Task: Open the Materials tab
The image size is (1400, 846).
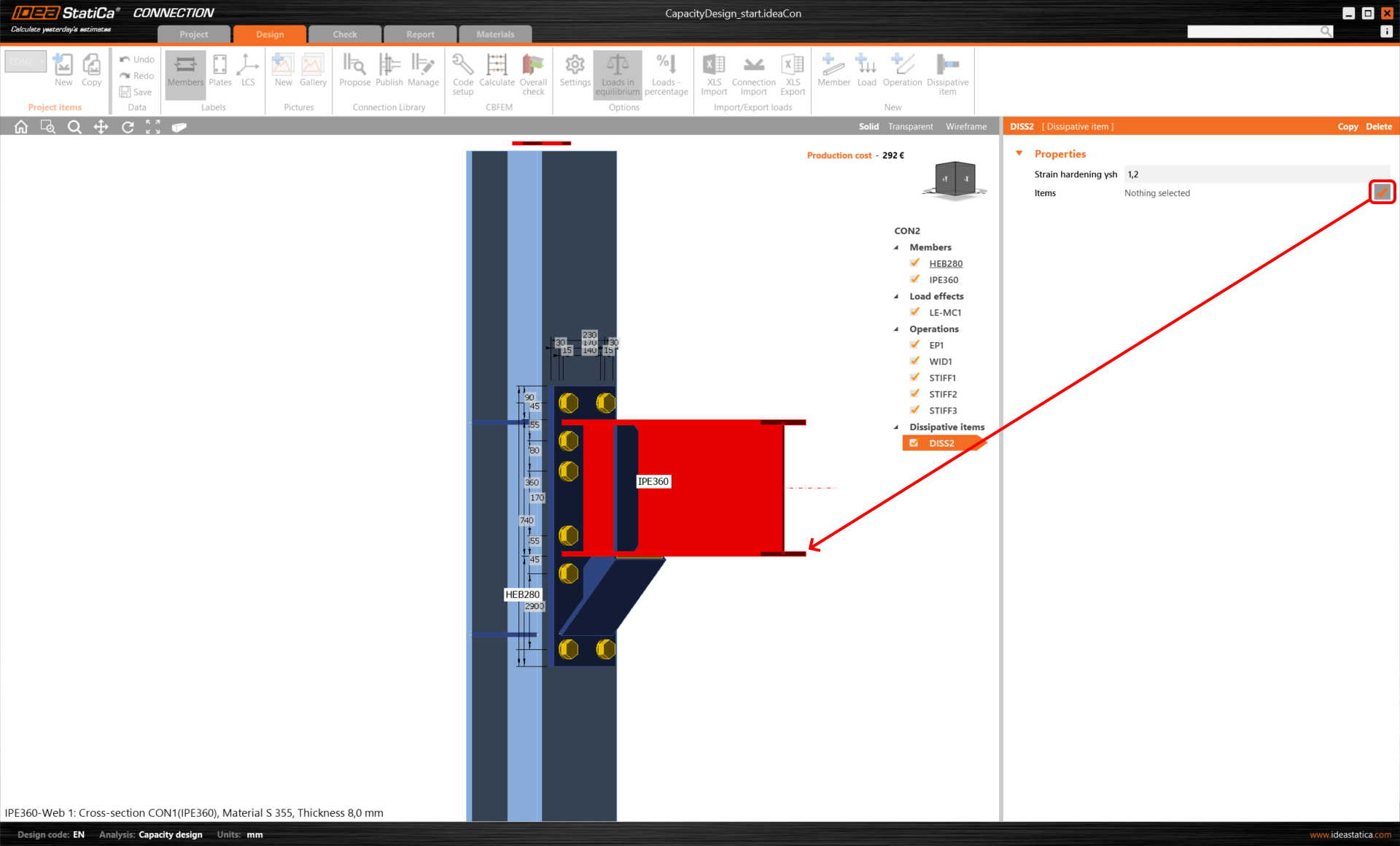Action: 495,33
